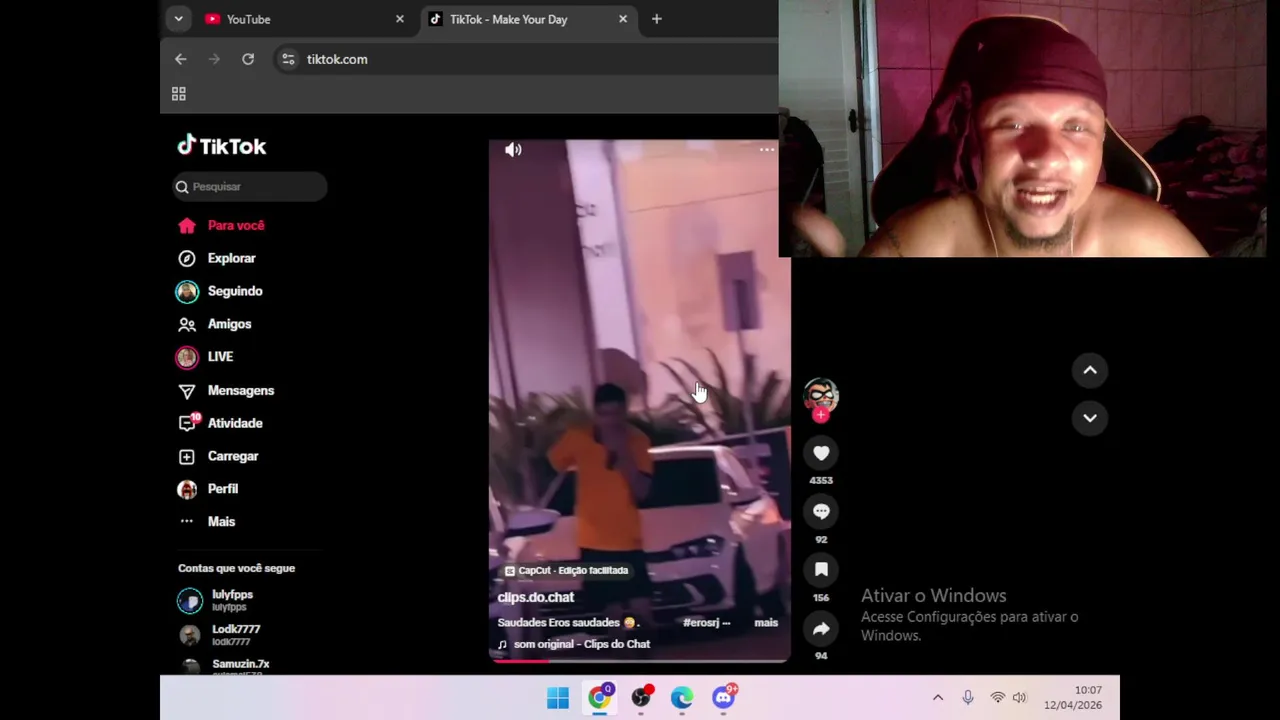Open the creator's profile avatar
The width and height of the screenshot is (1280, 720).
click(821, 395)
